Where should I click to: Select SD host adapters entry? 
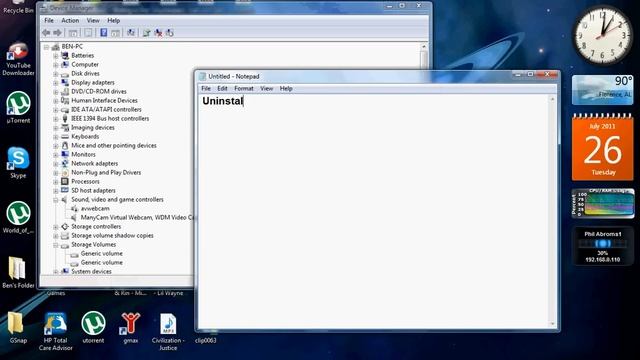(93, 191)
